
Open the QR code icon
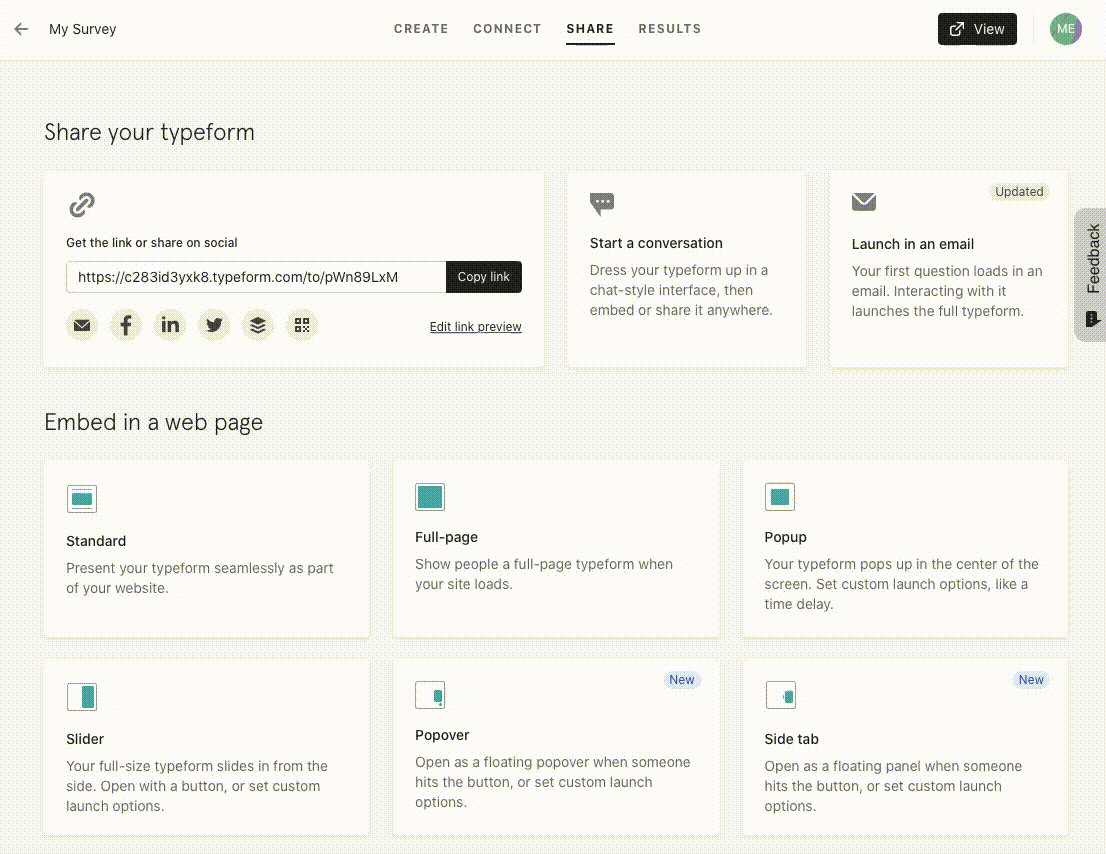pos(302,325)
